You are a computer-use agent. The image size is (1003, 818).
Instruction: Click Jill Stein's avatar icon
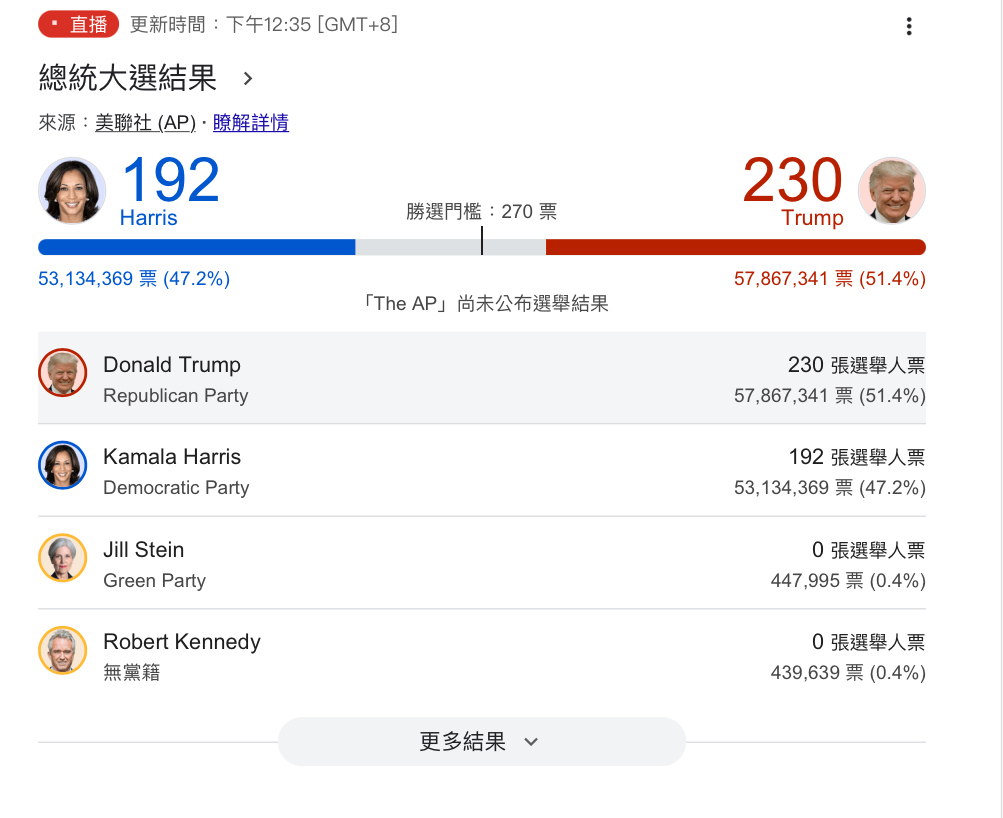(x=63, y=558)
